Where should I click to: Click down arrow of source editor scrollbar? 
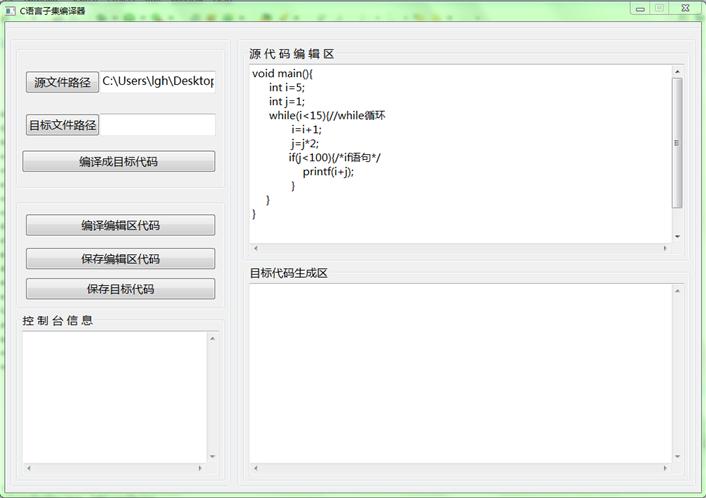(x=677, y=236)
